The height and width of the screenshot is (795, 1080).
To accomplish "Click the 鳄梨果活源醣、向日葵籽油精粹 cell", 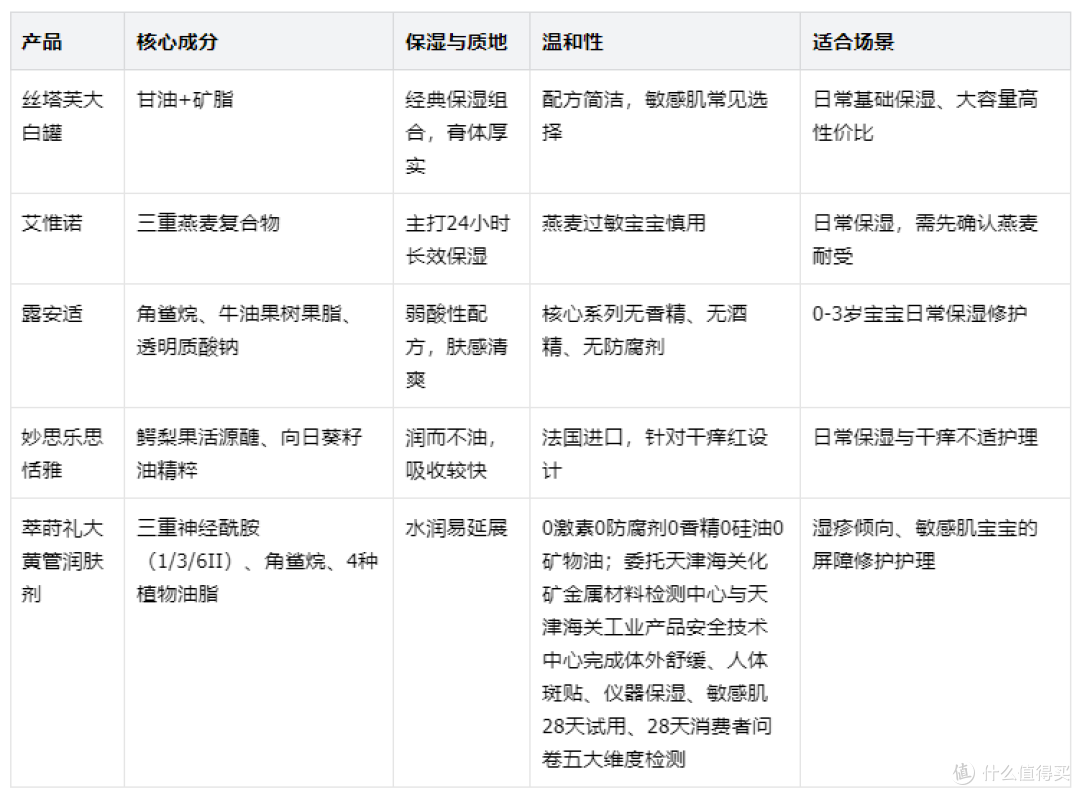I will point(258,453).
